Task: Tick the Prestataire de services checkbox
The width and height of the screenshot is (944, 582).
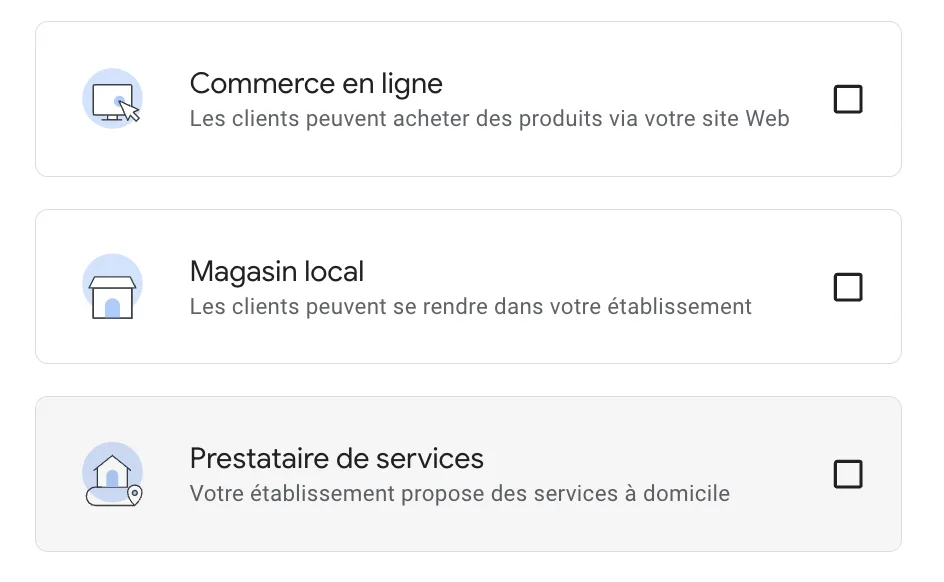Action: click(848, 474)
